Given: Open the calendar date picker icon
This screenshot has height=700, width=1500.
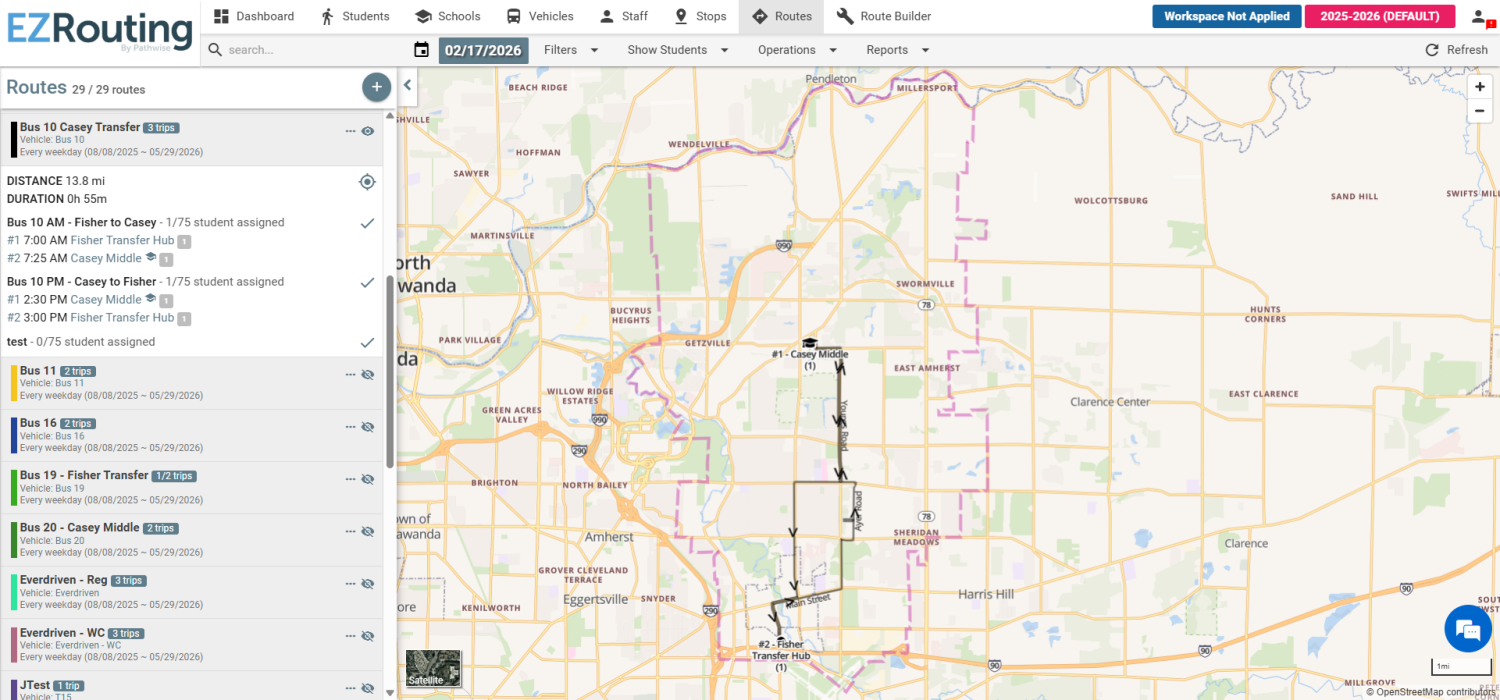Looking at the screenshot, I should click(421, 50).
